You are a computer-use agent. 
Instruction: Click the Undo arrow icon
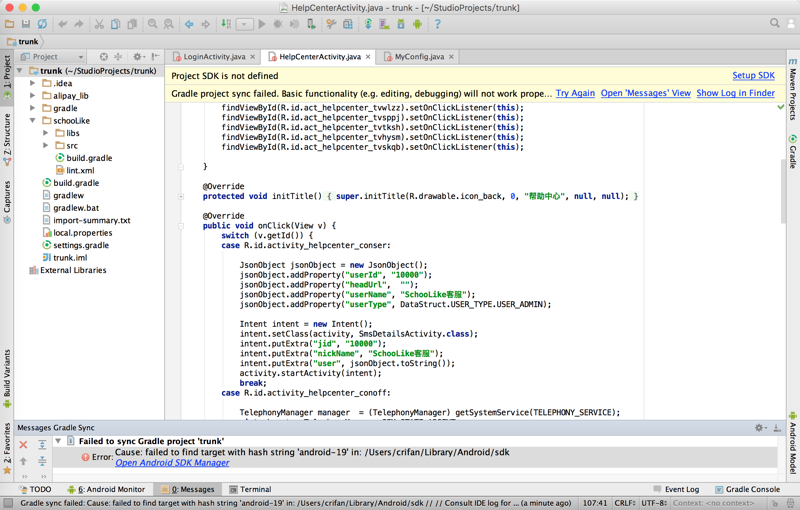(x=63, y=24)
